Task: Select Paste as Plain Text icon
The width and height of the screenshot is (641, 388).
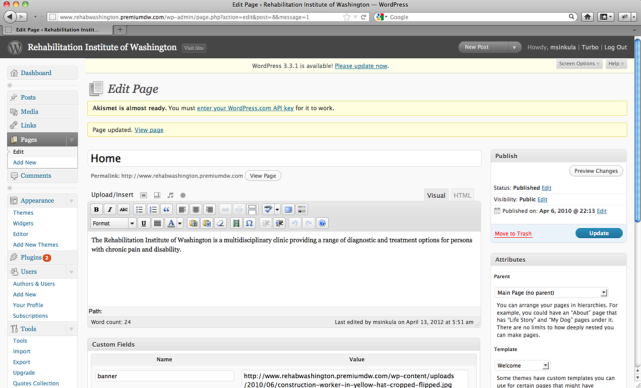Action: tap(193, 223)
